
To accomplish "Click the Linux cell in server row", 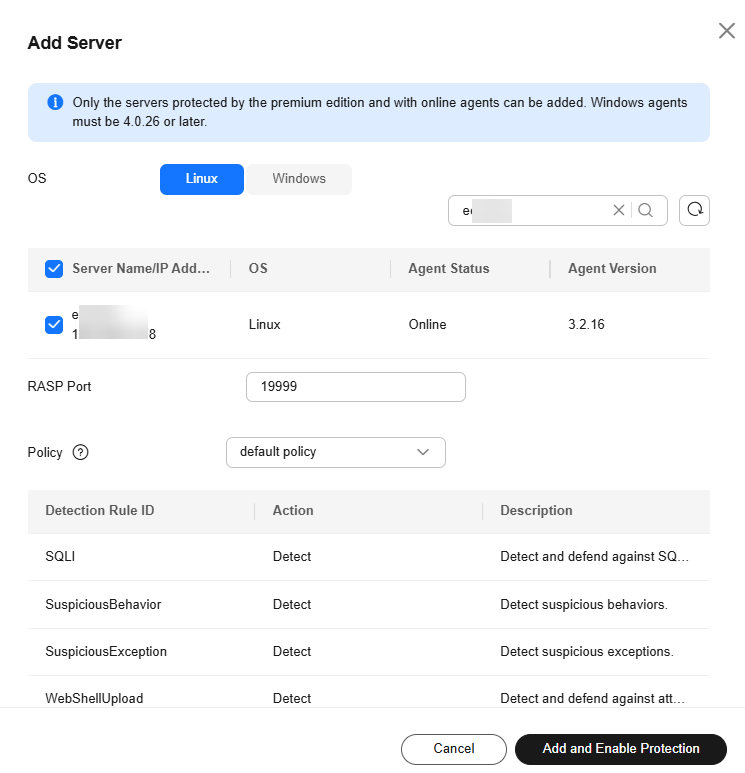I will 264,324.
